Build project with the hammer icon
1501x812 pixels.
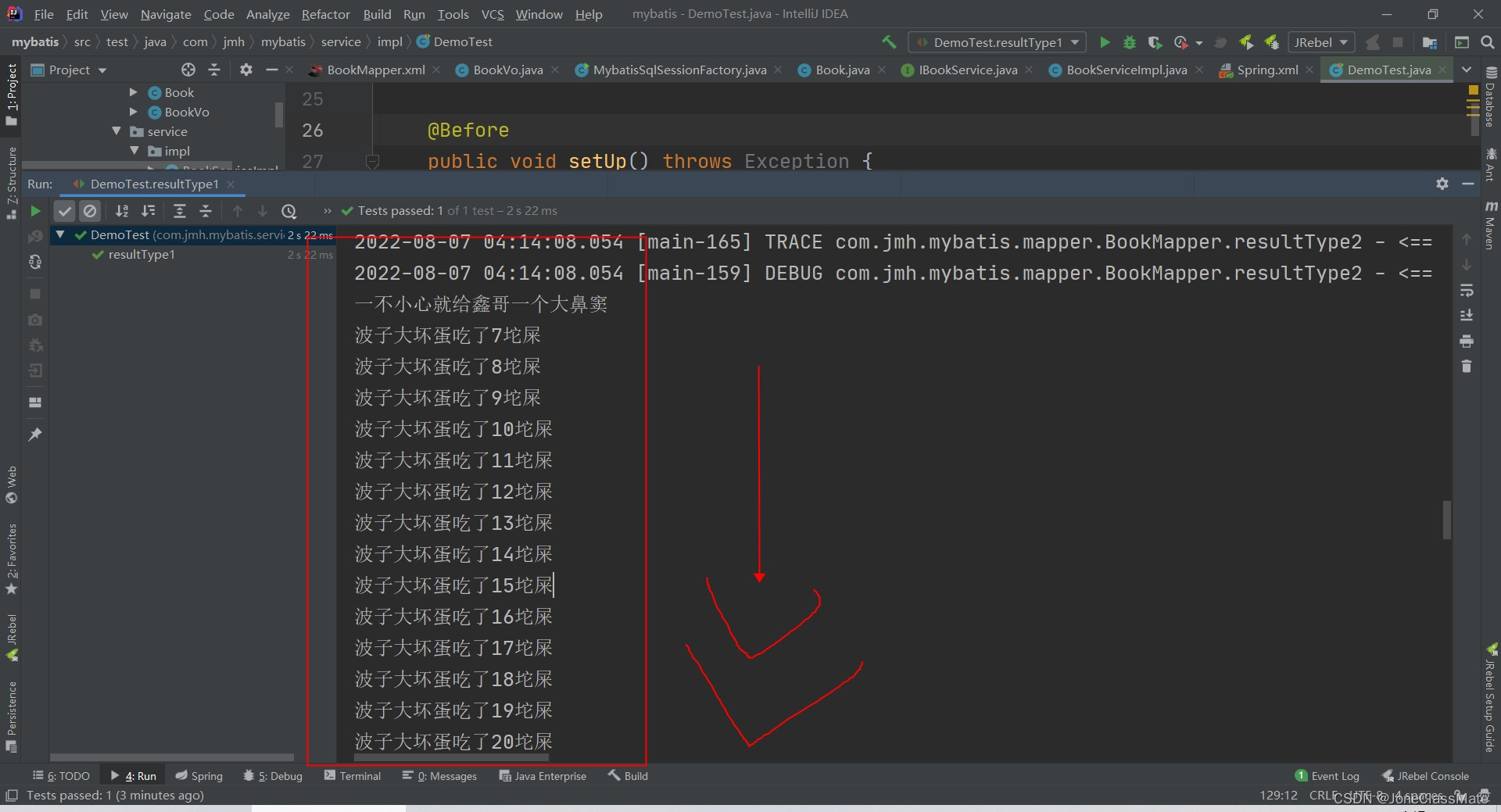[889, 42]
